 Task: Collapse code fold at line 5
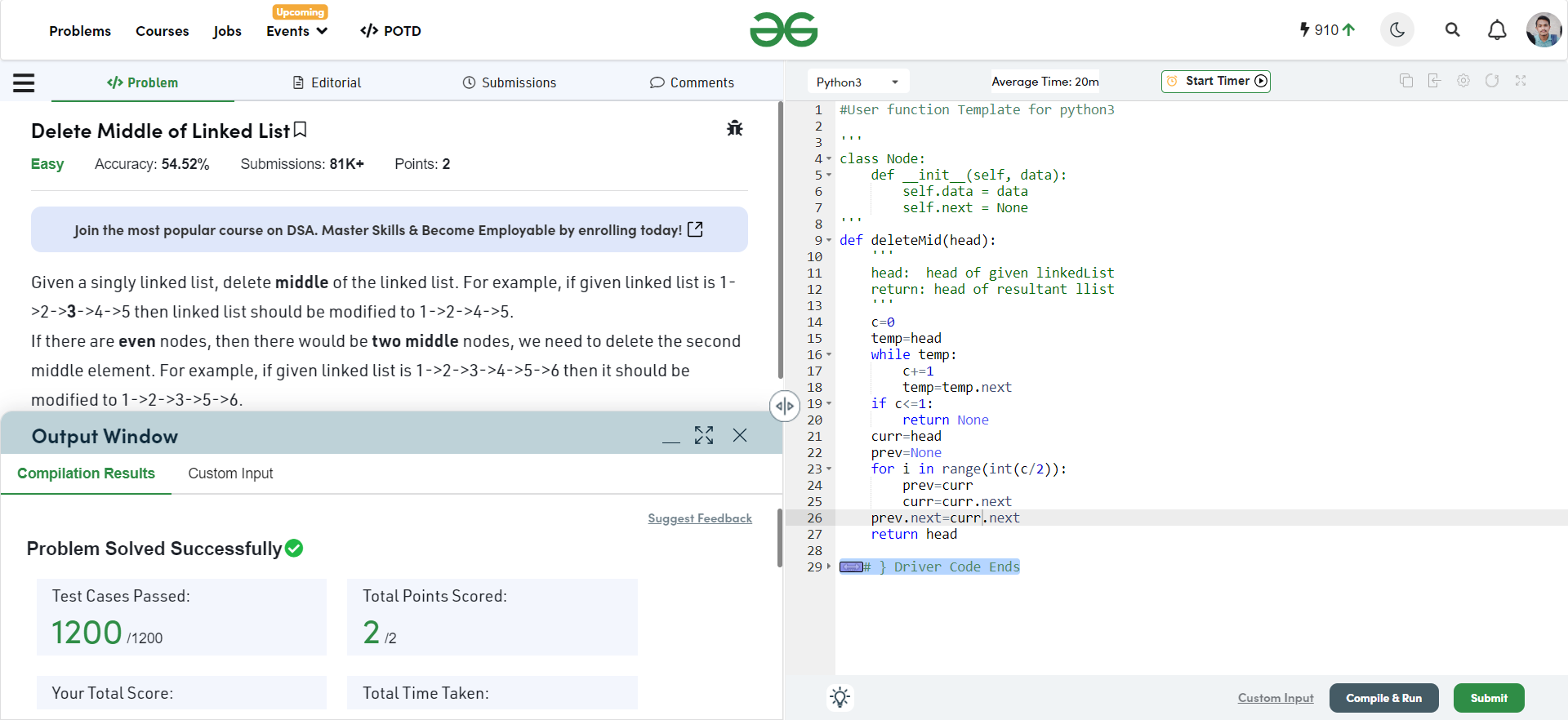pyautogui.click(x=829, y=176)
